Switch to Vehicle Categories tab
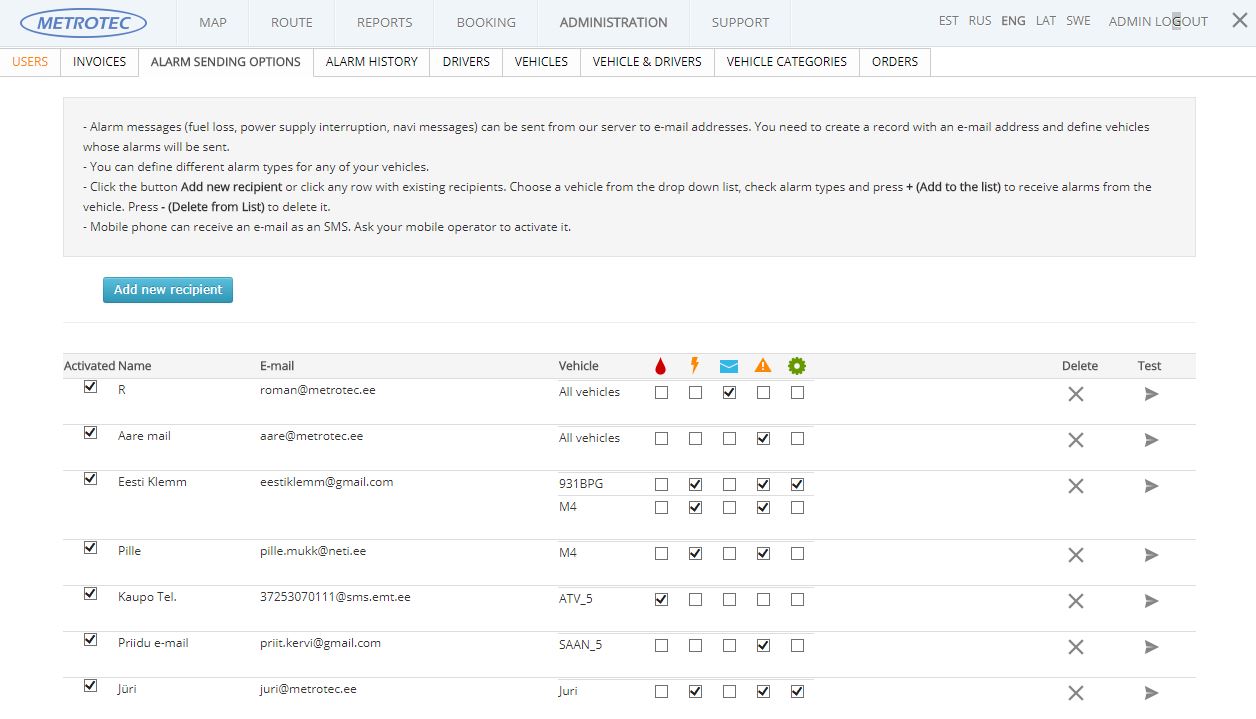This screenshot has height=719, width=1256. 786,62
